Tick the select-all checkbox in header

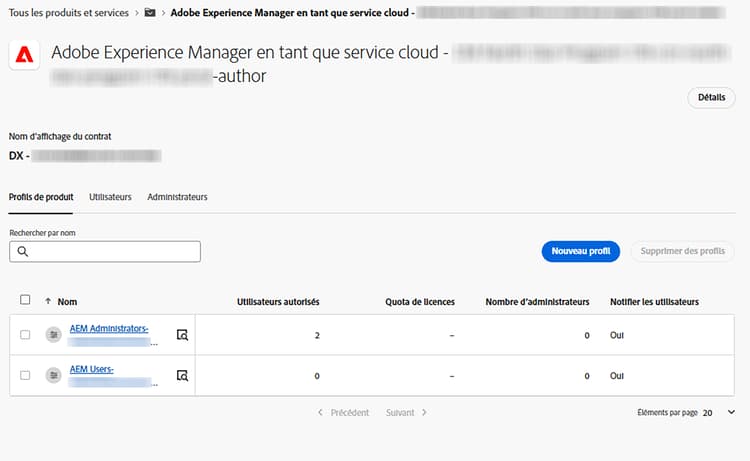(25, 300)
